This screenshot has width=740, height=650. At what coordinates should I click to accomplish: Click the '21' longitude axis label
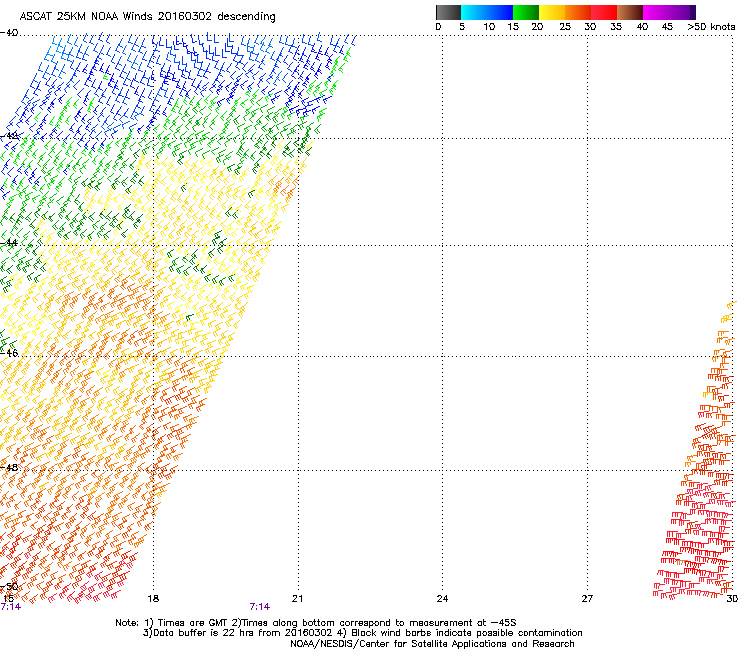pyautogui.click(x=297, y=599)
